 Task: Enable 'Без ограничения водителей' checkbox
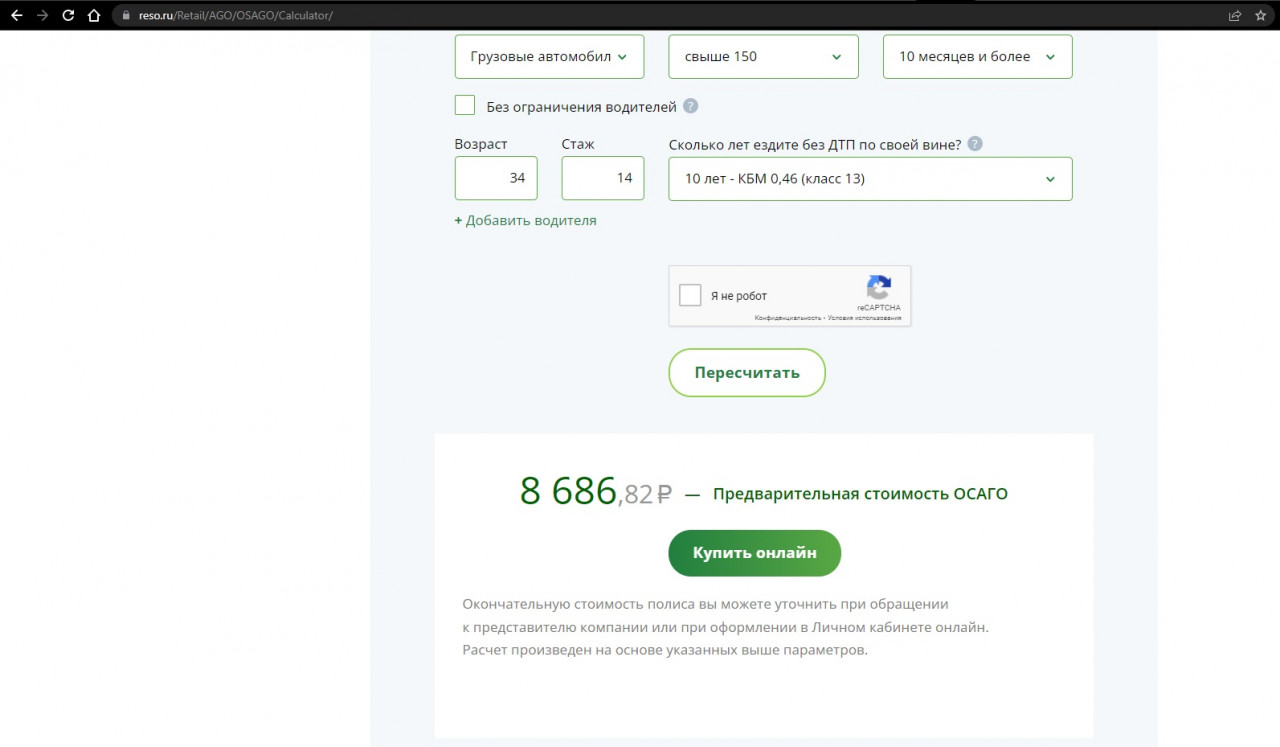465,105
